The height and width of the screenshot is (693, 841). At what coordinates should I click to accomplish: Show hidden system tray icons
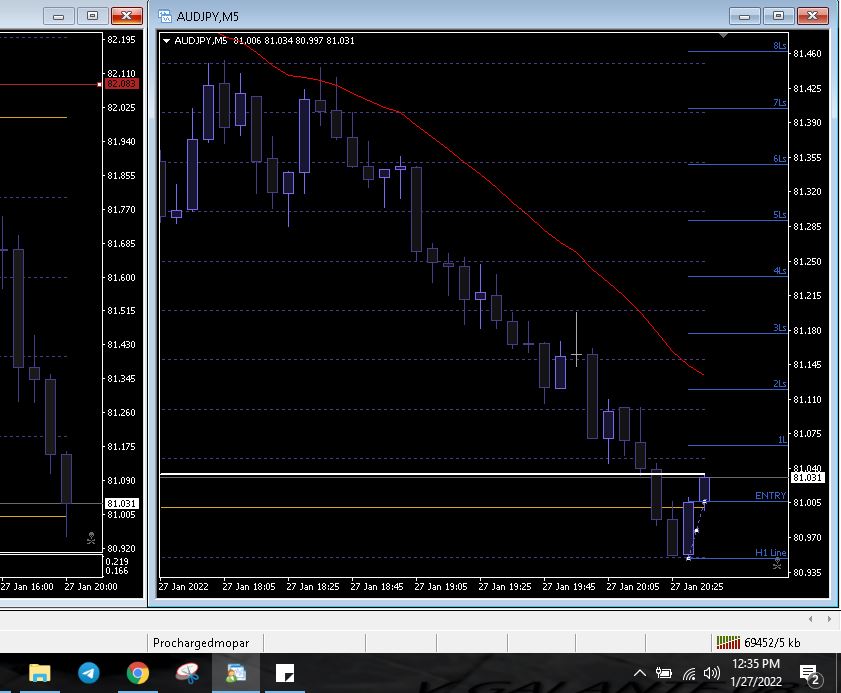639,673
